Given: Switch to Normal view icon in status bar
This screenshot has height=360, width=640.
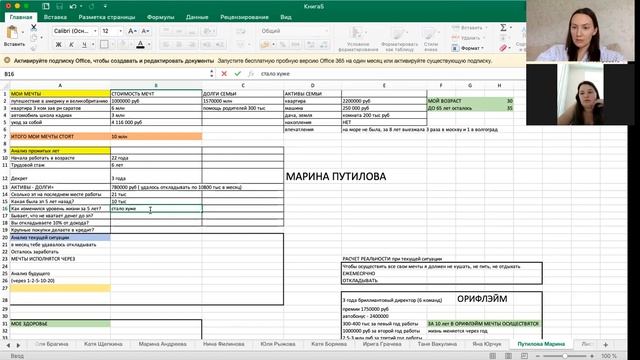Looking at the screenshot, I should [x=493, y=356].
